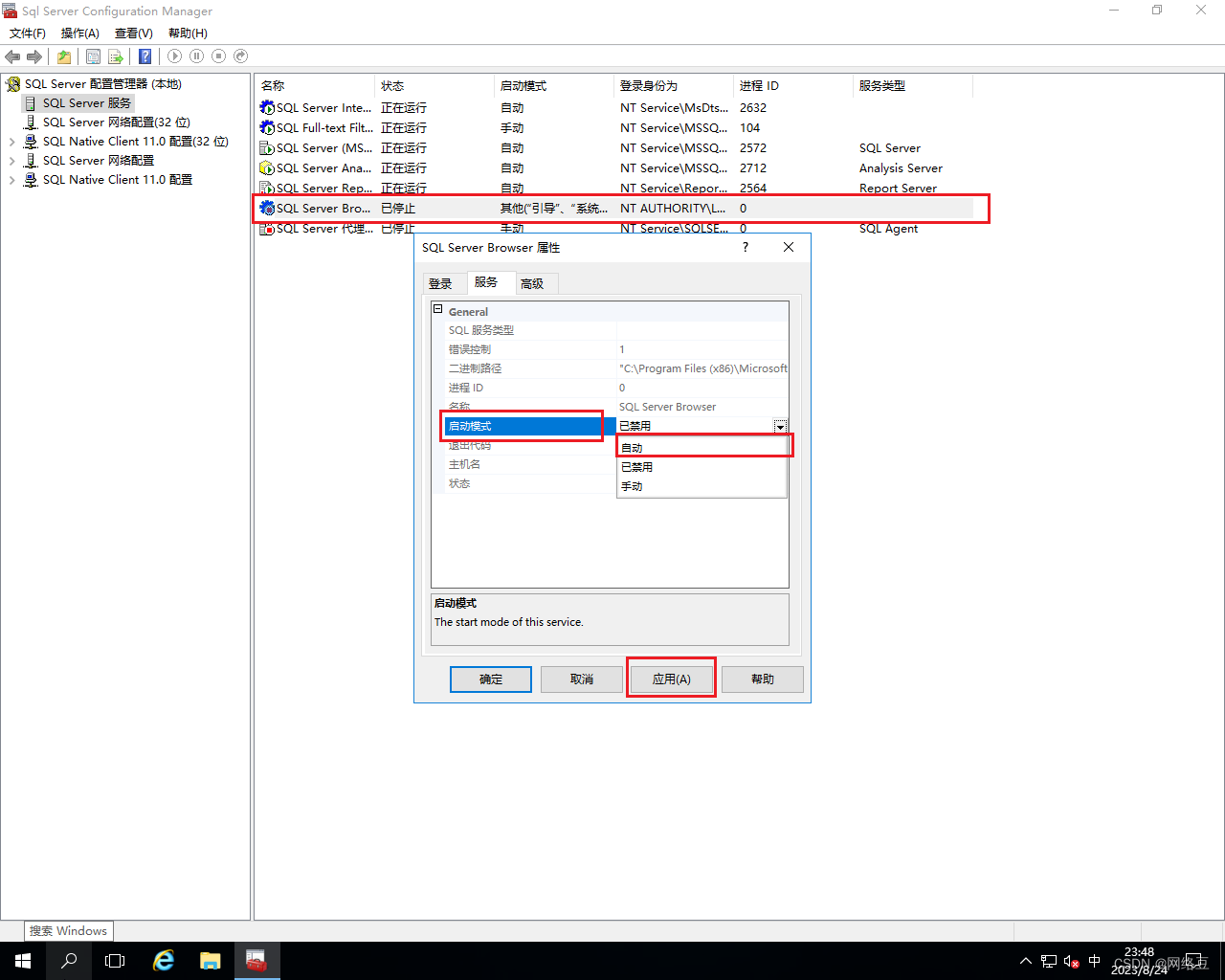1225x980 pixels.
Task: Show hidden system tray icons
Action: point(1026,961)
